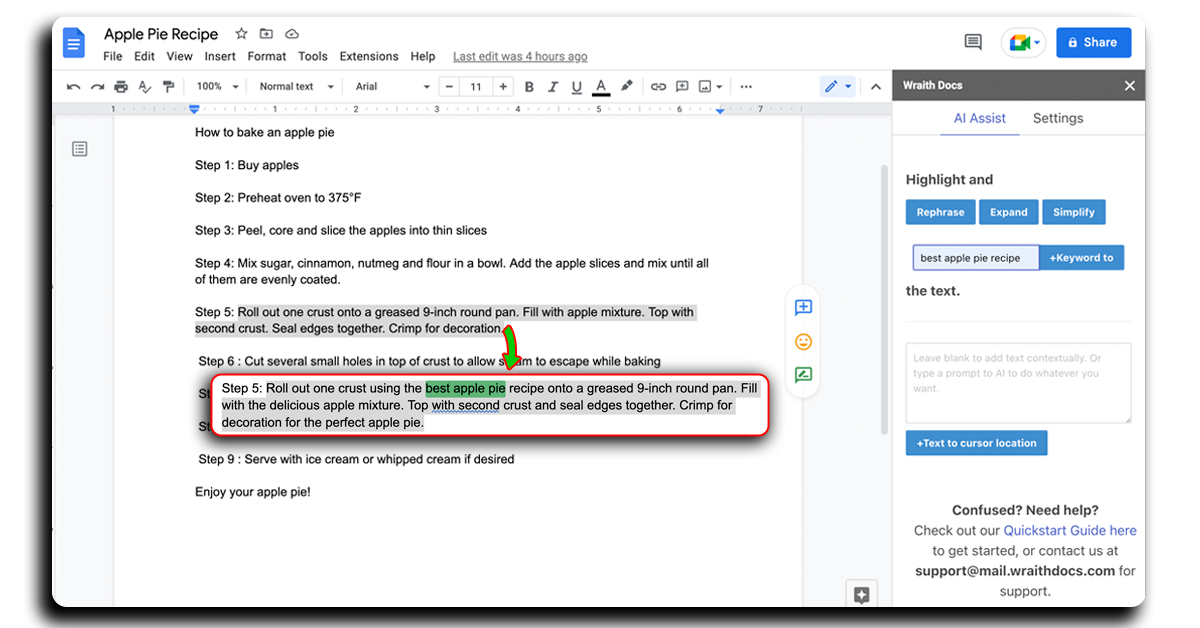Viewport: 1200px width, 628px height.
Task: Toggle Bold formatting
Action: coord(529,87)
